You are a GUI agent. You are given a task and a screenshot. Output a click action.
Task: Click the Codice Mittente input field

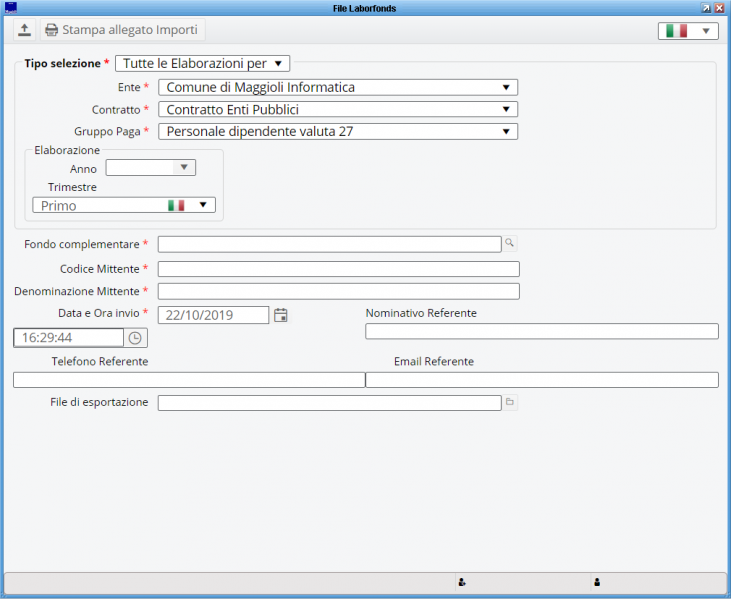coord(338,268)
